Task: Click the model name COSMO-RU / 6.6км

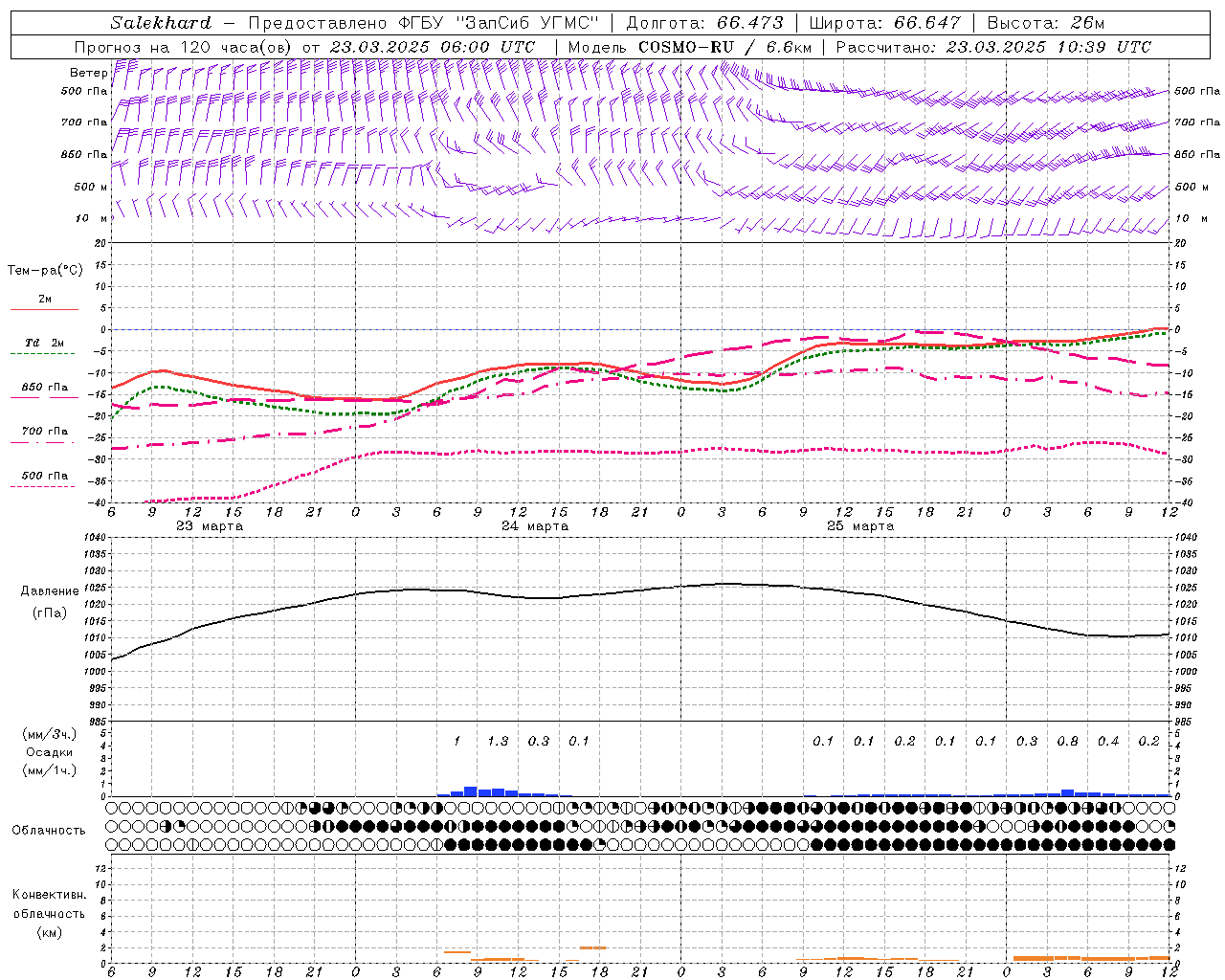Action: tap(724, 47)
